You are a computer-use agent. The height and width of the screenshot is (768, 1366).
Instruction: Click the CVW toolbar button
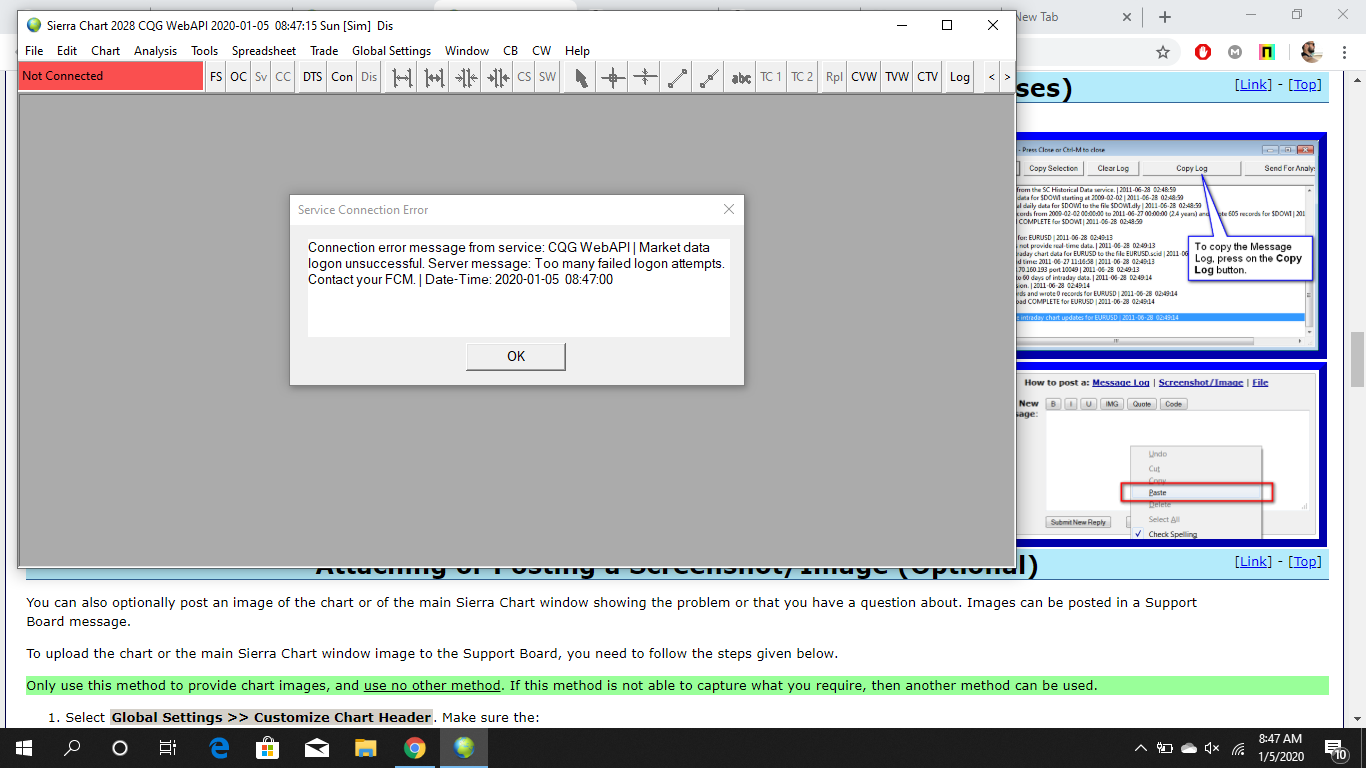click(864, 77)
